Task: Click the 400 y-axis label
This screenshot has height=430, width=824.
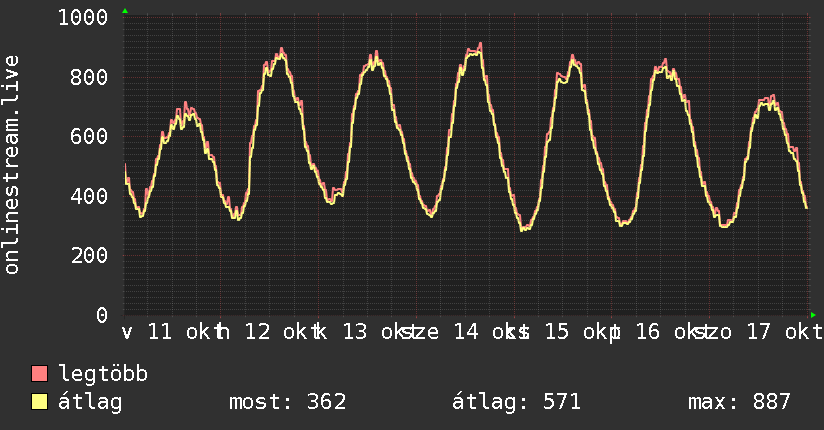Action: 89,196
